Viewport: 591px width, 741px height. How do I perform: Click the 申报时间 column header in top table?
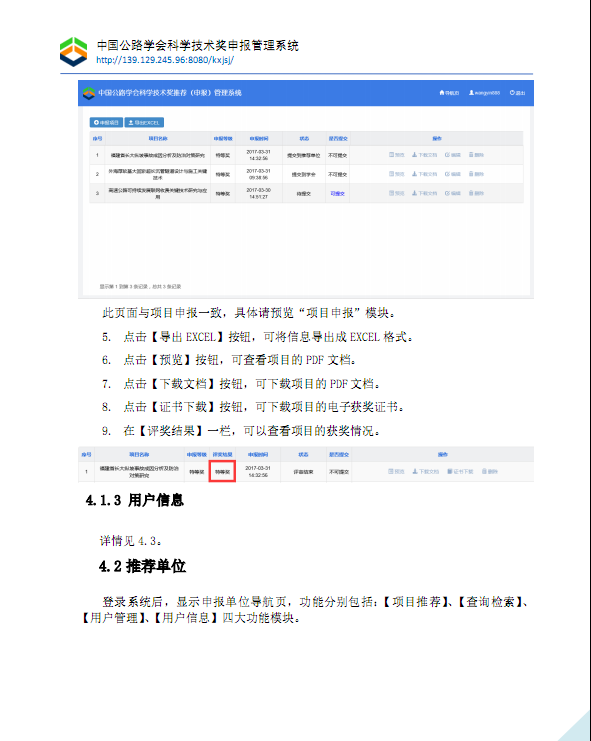(259, 138)
